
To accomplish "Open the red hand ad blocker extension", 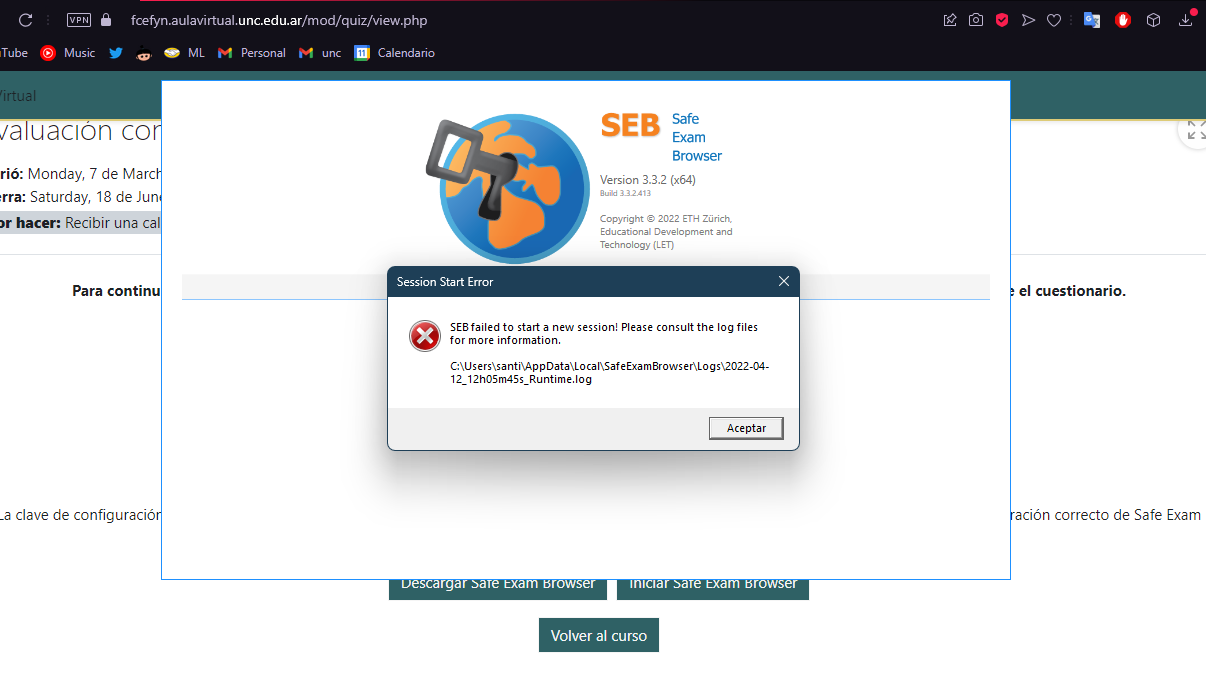I will coord(1123,20).
